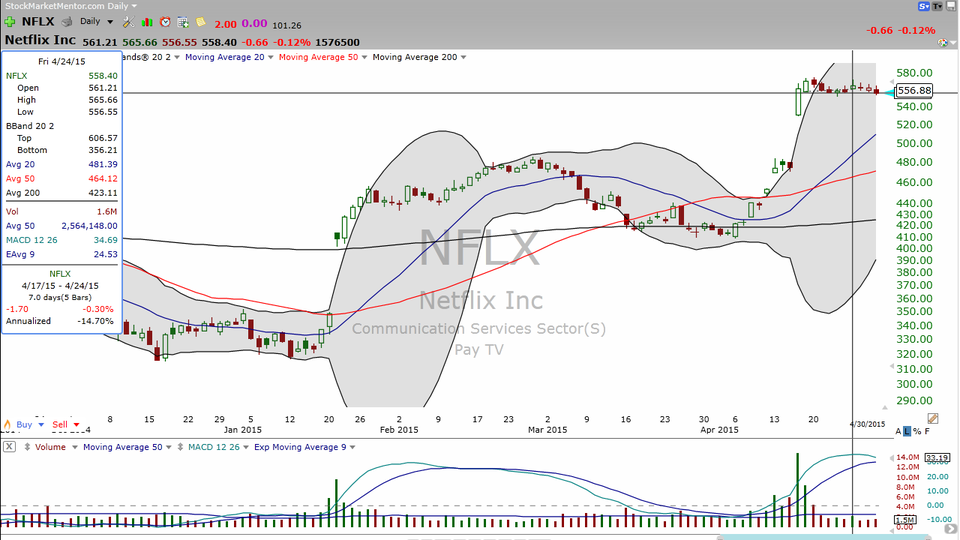Viewport: 960px width, 540px height.
Task: Click the Netflix Inc company name
Action: (x=40, y=40)
